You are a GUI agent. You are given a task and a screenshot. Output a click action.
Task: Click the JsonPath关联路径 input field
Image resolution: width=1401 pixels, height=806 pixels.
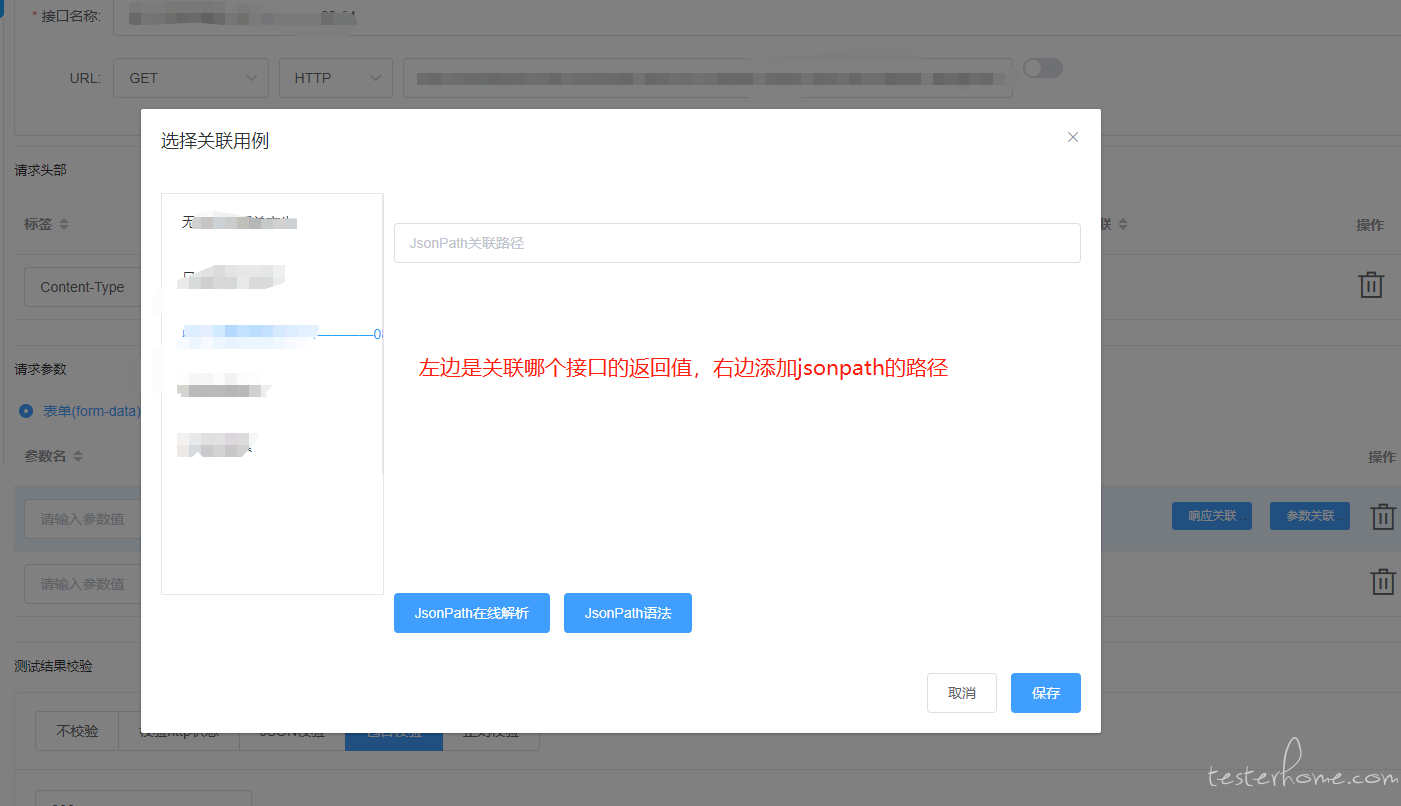point(737,243)
